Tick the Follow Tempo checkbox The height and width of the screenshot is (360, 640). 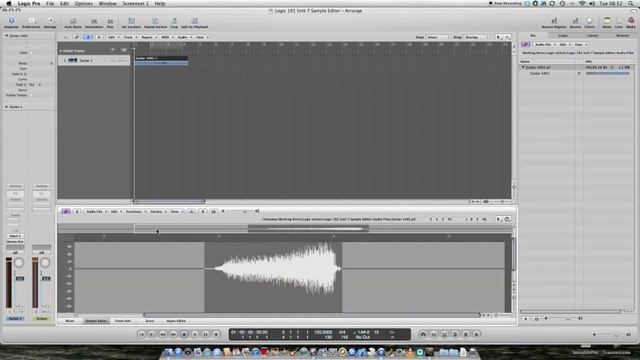(x=31, y=95)
